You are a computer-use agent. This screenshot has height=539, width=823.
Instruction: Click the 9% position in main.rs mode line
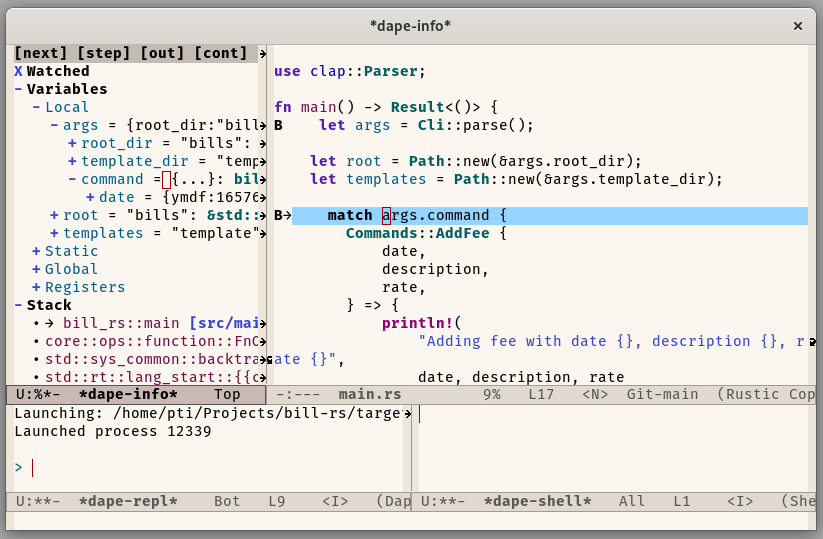(492, 394)
